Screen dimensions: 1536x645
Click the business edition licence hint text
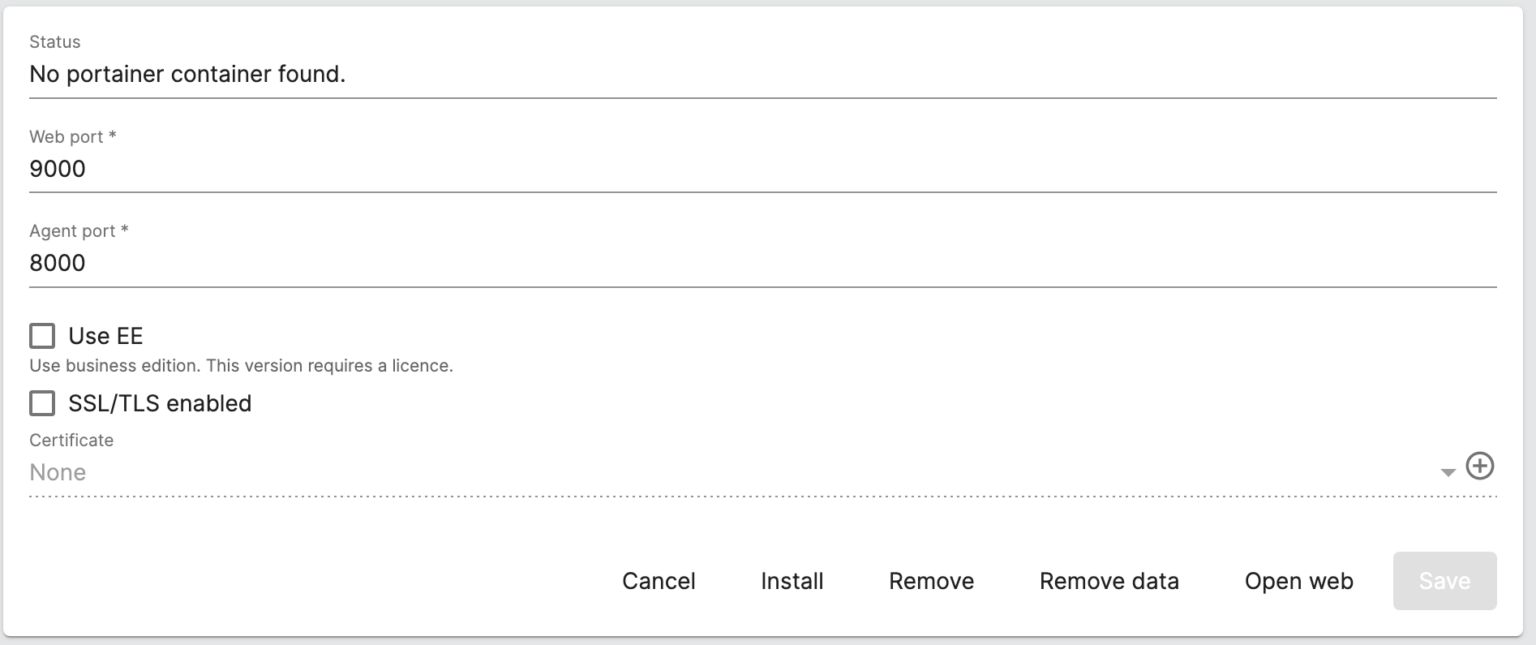pyautogui.click(x=241, y=366)
